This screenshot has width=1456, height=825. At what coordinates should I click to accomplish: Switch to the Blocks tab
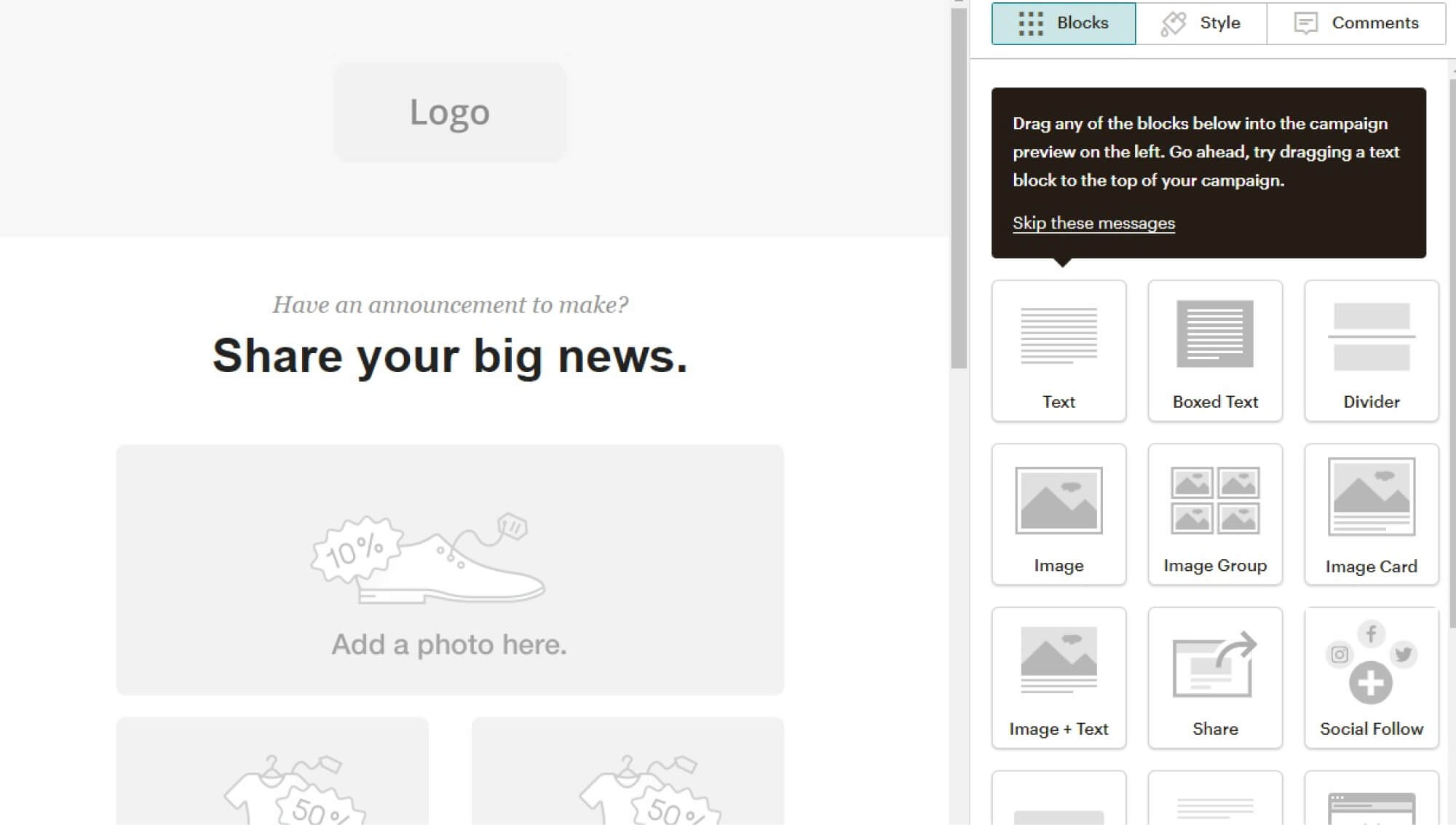pyautogui.click(x=1062, y=22)
